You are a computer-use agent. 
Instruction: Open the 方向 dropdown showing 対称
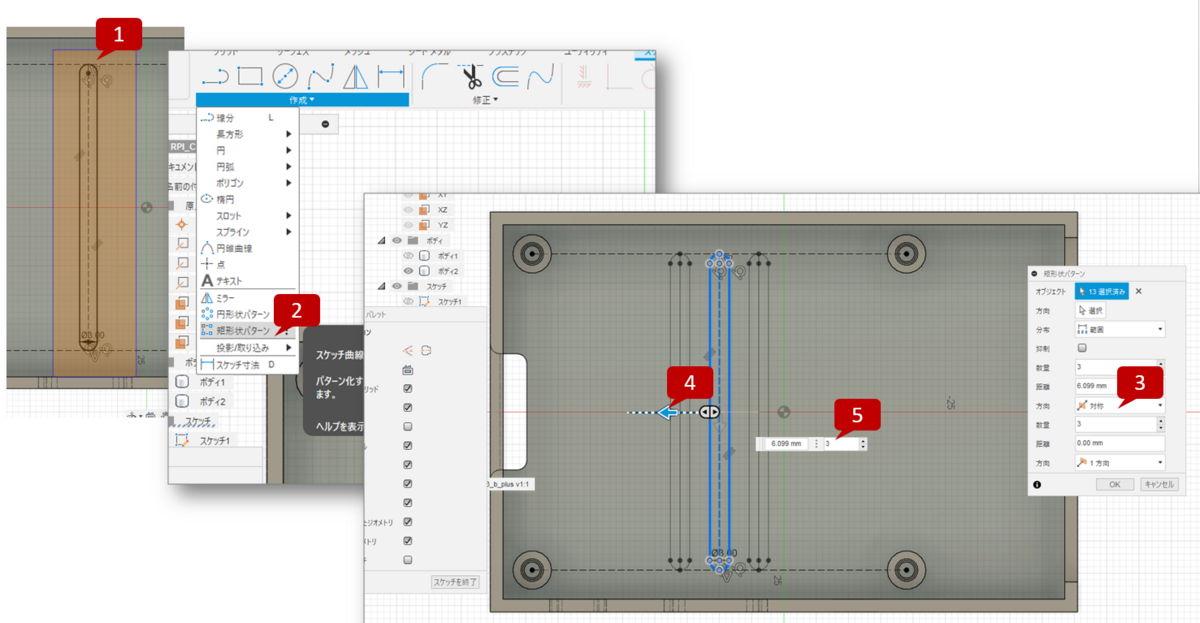[x=1120, y=405]
